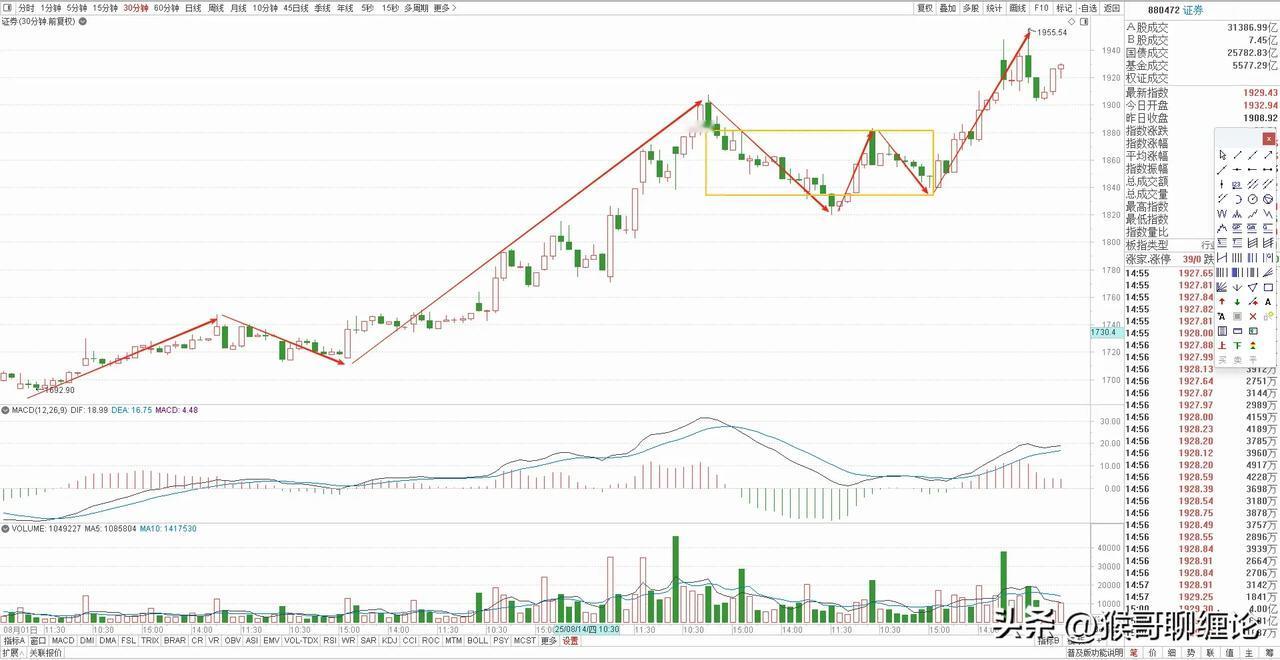The height and width of the screenshot is (660, 1280).
Task: Open 普及版功能说明 link at bottom
Action: [1094, 653]
